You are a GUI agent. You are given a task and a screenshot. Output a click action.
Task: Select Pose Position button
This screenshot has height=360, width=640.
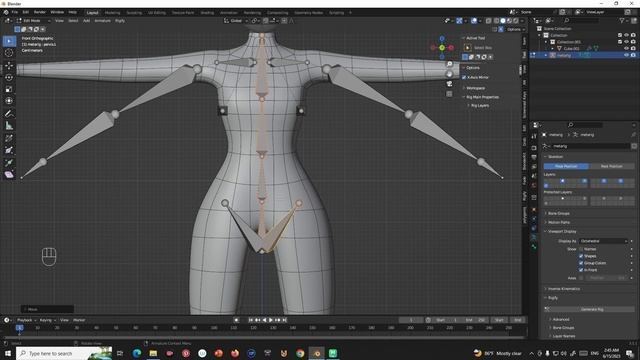566,167
